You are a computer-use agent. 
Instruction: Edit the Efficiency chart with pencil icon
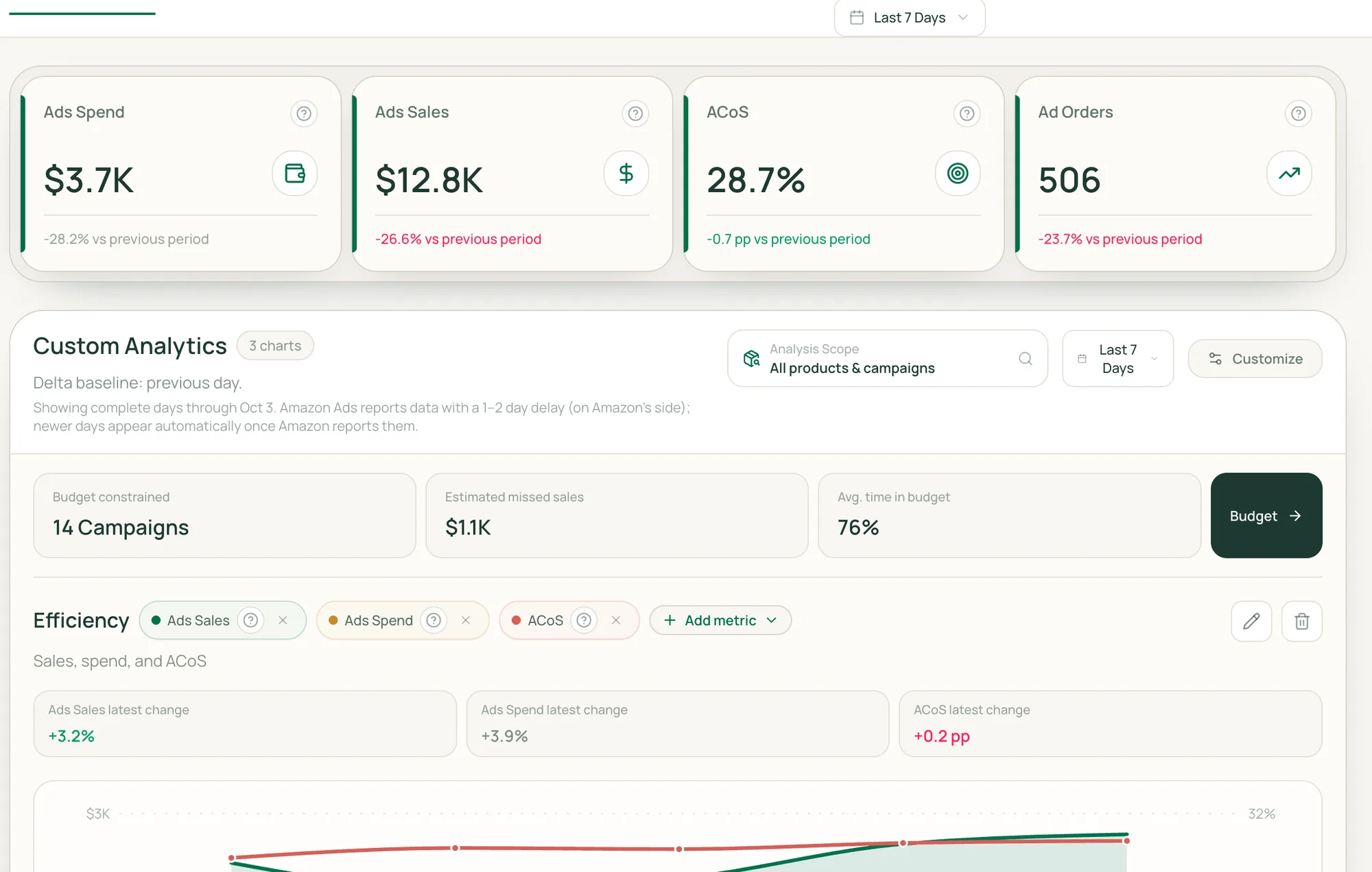(1251, 621)
